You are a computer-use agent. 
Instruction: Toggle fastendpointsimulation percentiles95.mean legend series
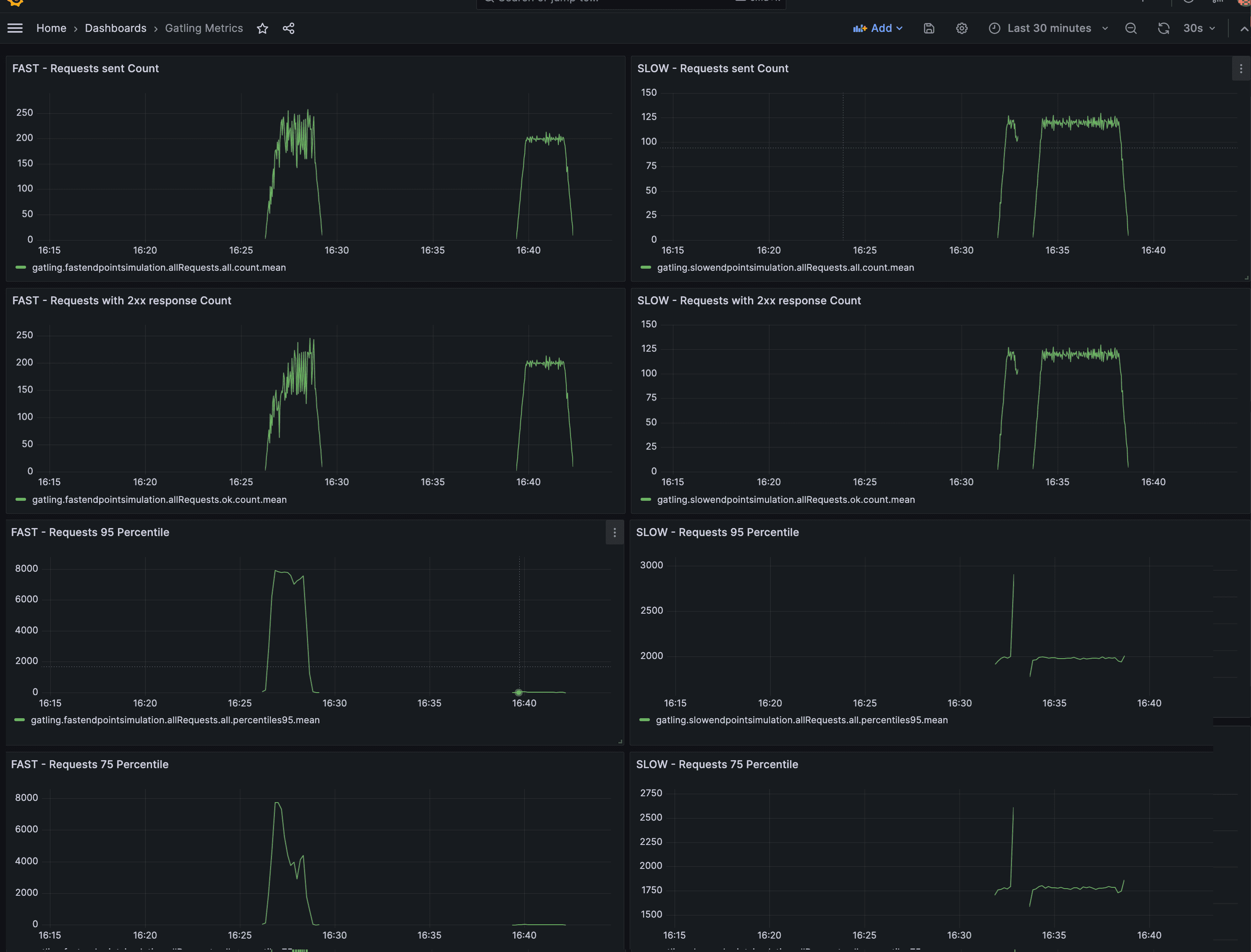(x=175, y=720)
